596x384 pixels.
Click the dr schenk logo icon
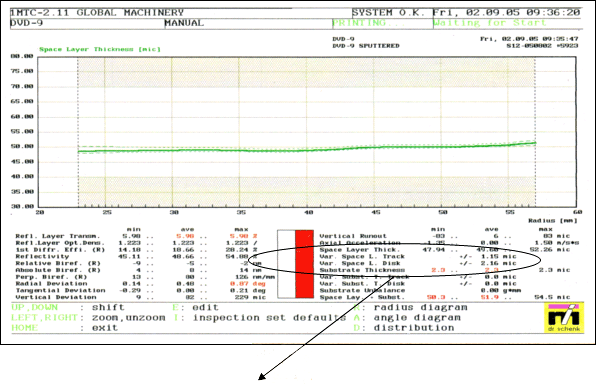coord(564,318)
